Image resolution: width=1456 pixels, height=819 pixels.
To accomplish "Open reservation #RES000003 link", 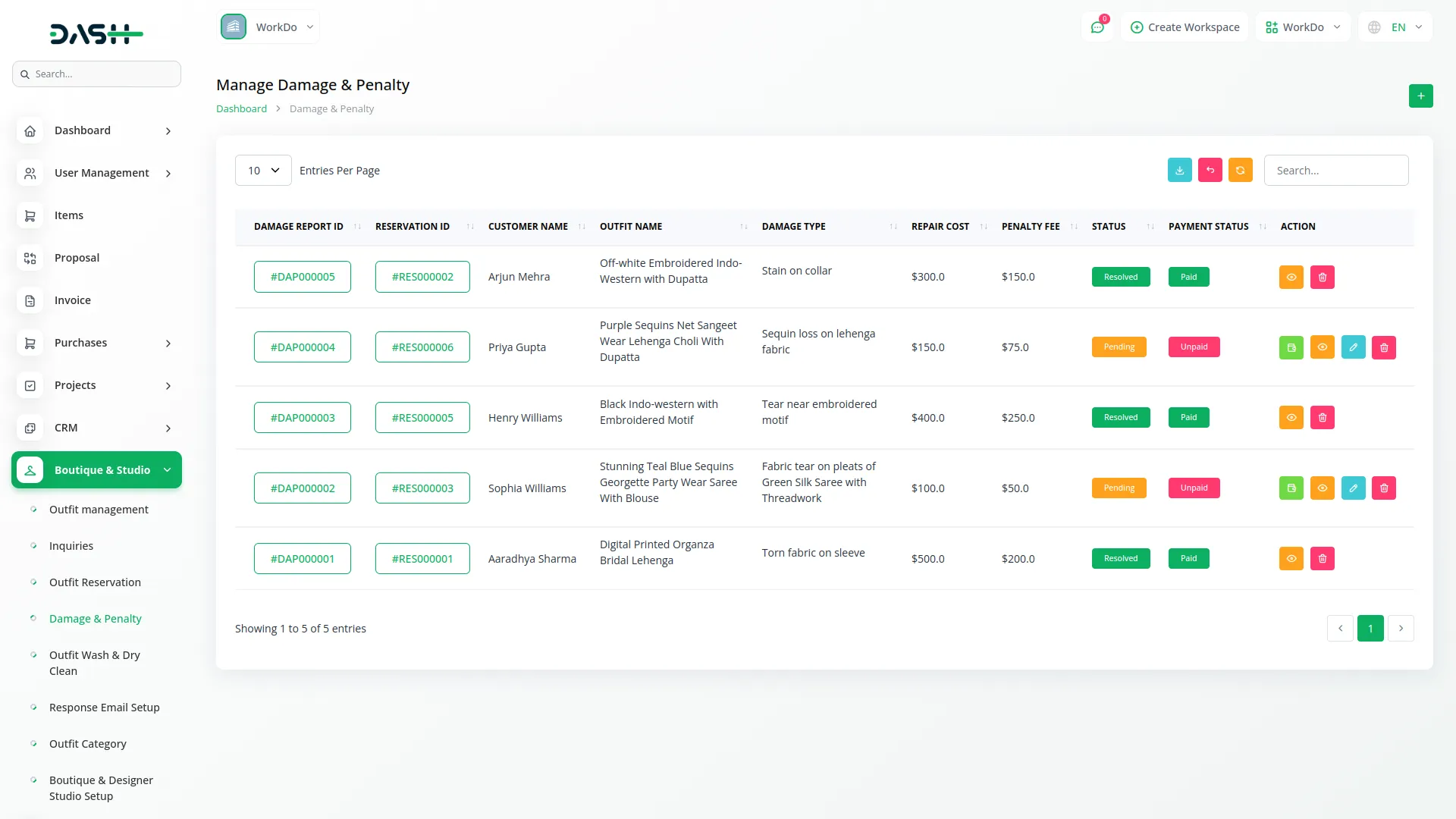I will [x=422, y=488].
